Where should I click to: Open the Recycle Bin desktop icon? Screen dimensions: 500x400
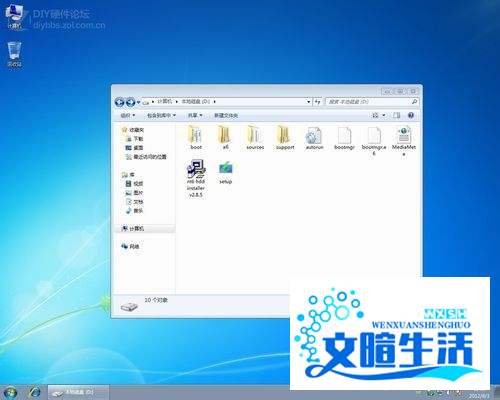(x=14, y=55)
